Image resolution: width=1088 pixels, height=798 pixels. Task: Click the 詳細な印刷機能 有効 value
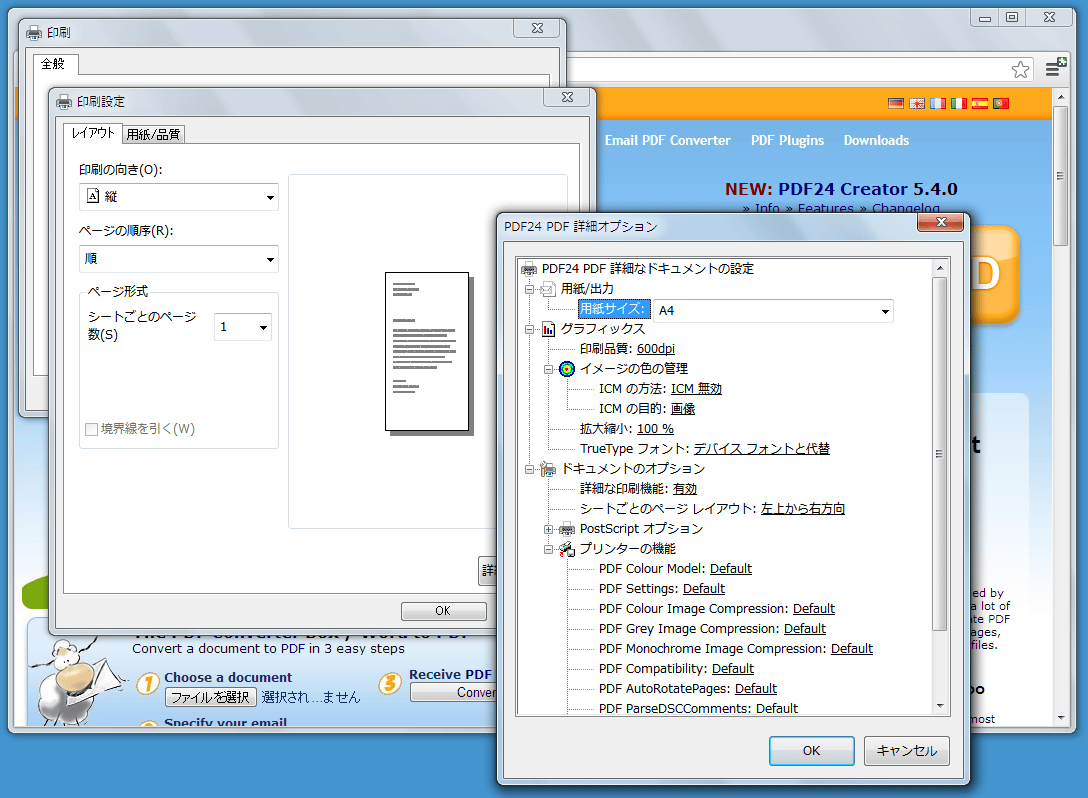point(685,489)
